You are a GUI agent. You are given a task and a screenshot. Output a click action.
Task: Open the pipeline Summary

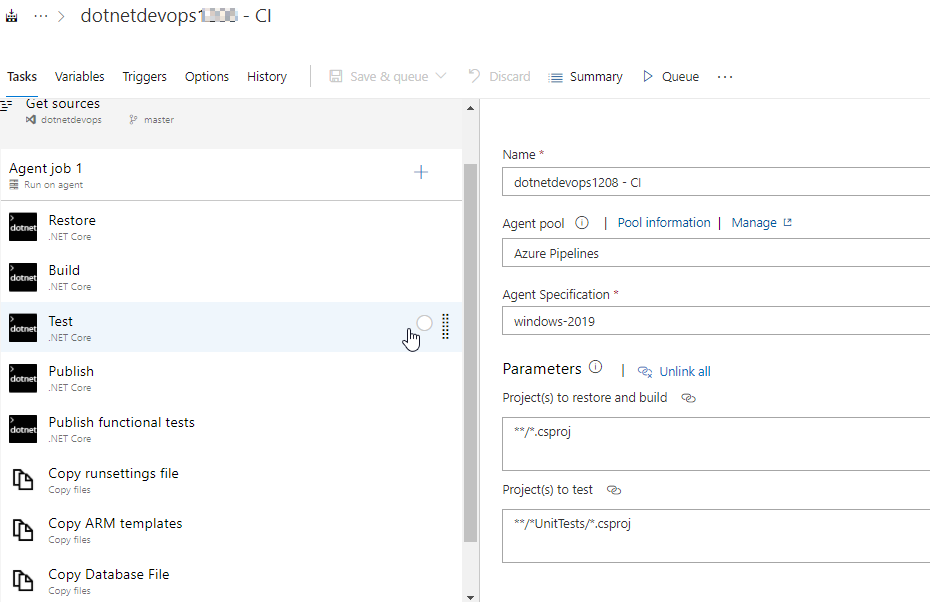coord(586,77)
